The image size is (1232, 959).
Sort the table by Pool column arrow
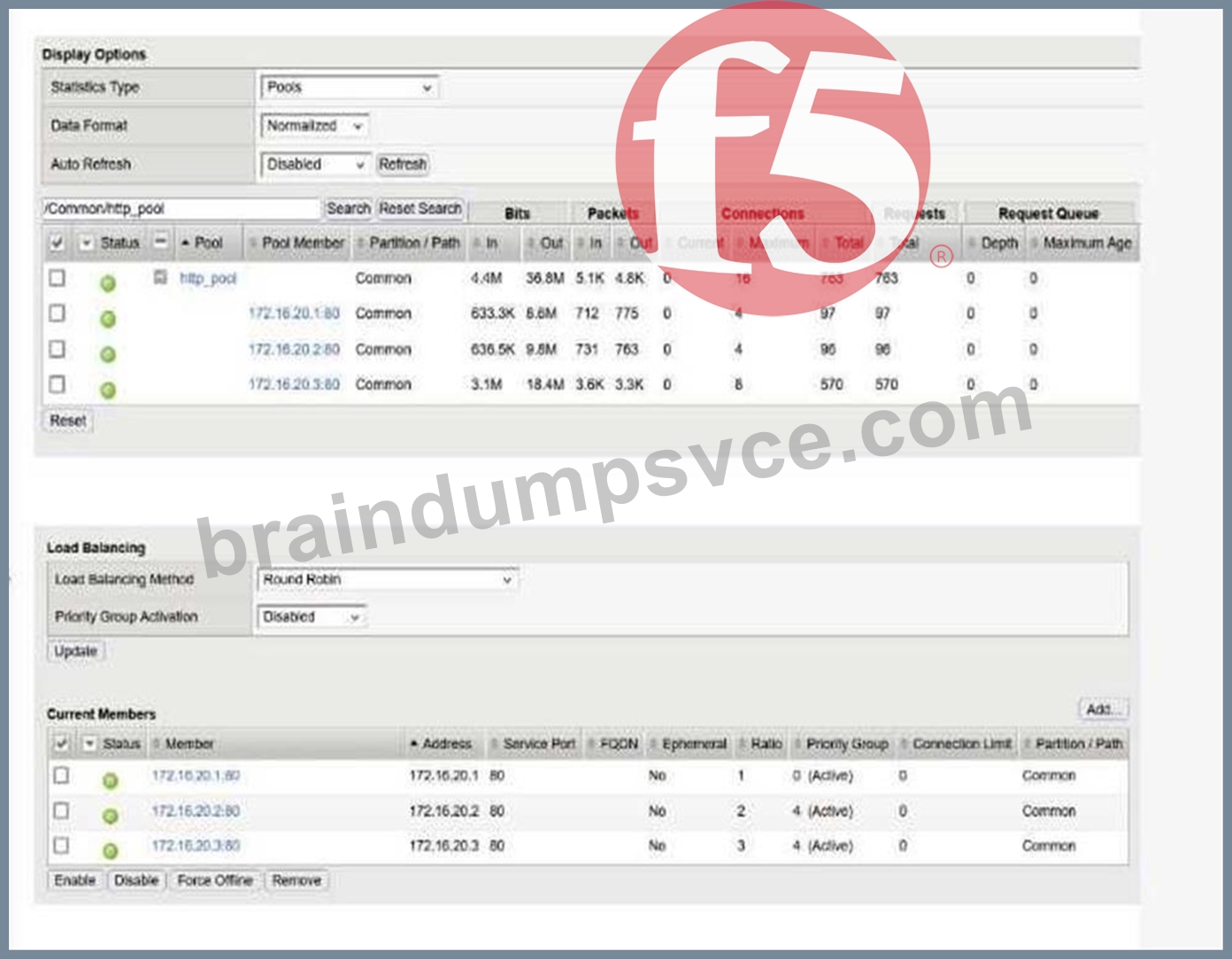click(186, 243)
